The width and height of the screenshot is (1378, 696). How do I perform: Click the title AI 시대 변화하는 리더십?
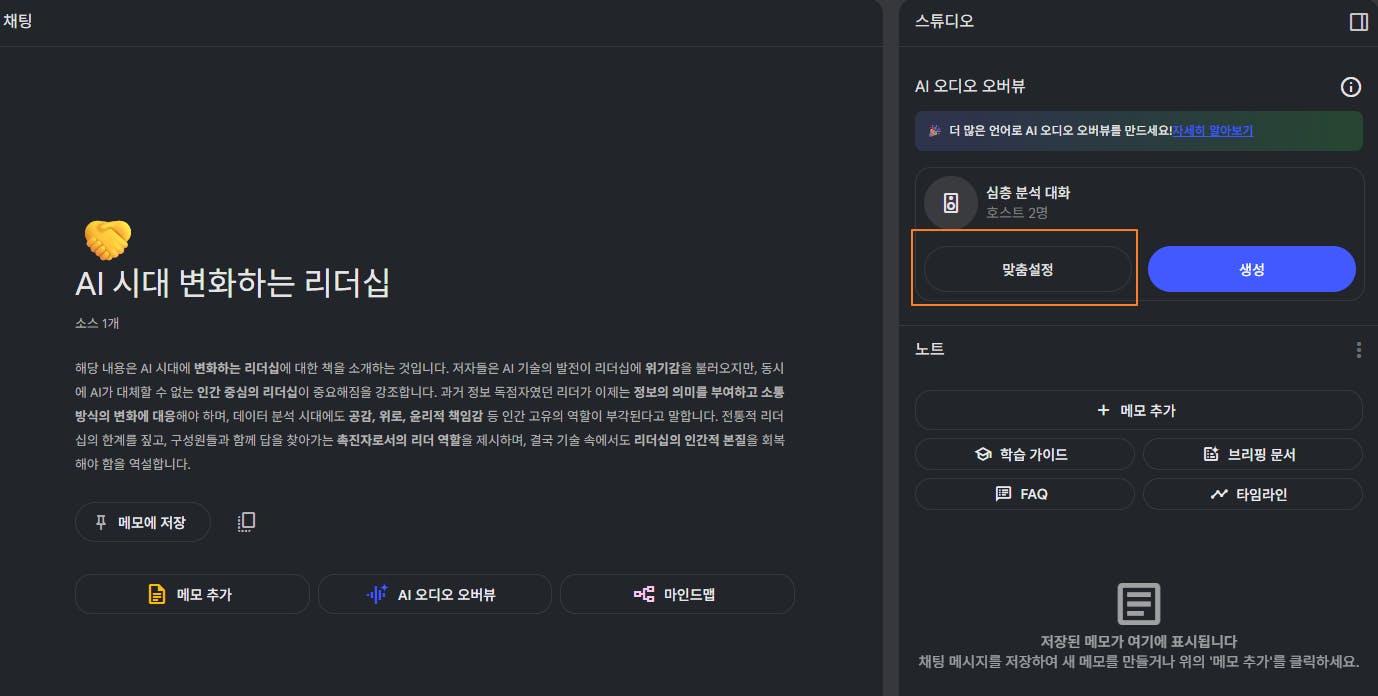click(232, 284)
